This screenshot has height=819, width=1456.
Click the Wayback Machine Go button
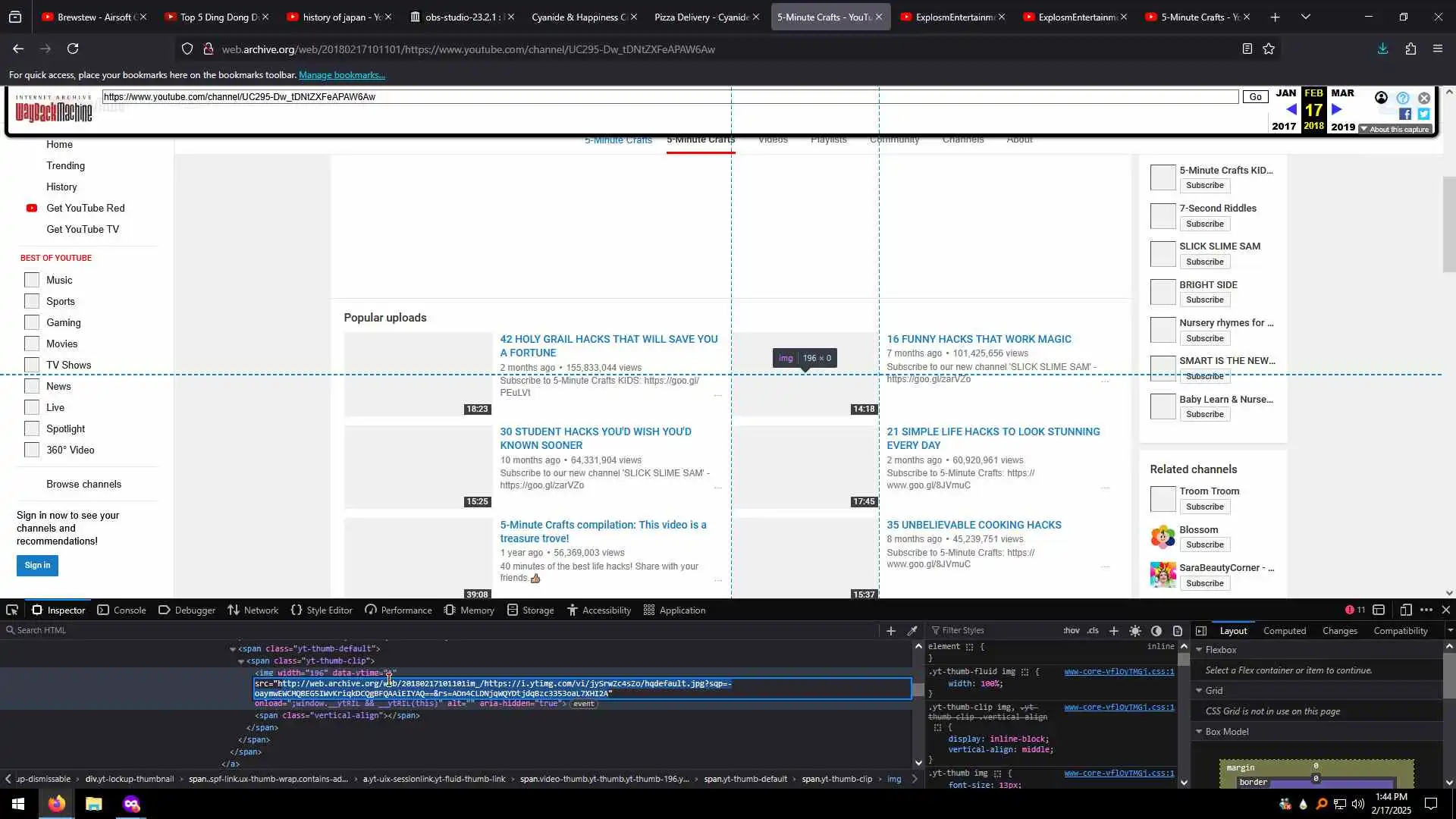point(1255,96)
